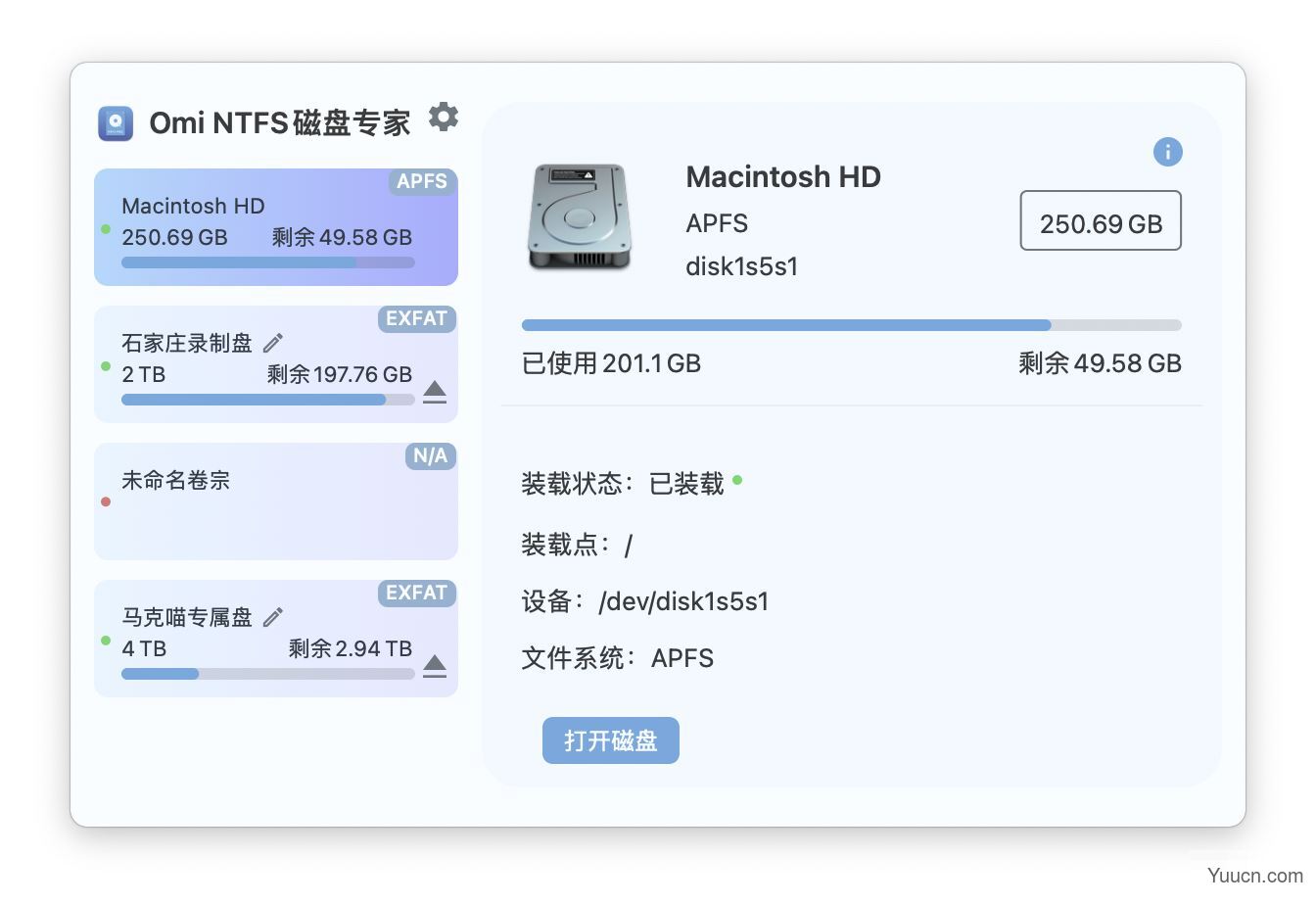Click the hard drive illustration for Macintosh HD
Viewport: 1316px width, 905px height.
tap(581, 217)
